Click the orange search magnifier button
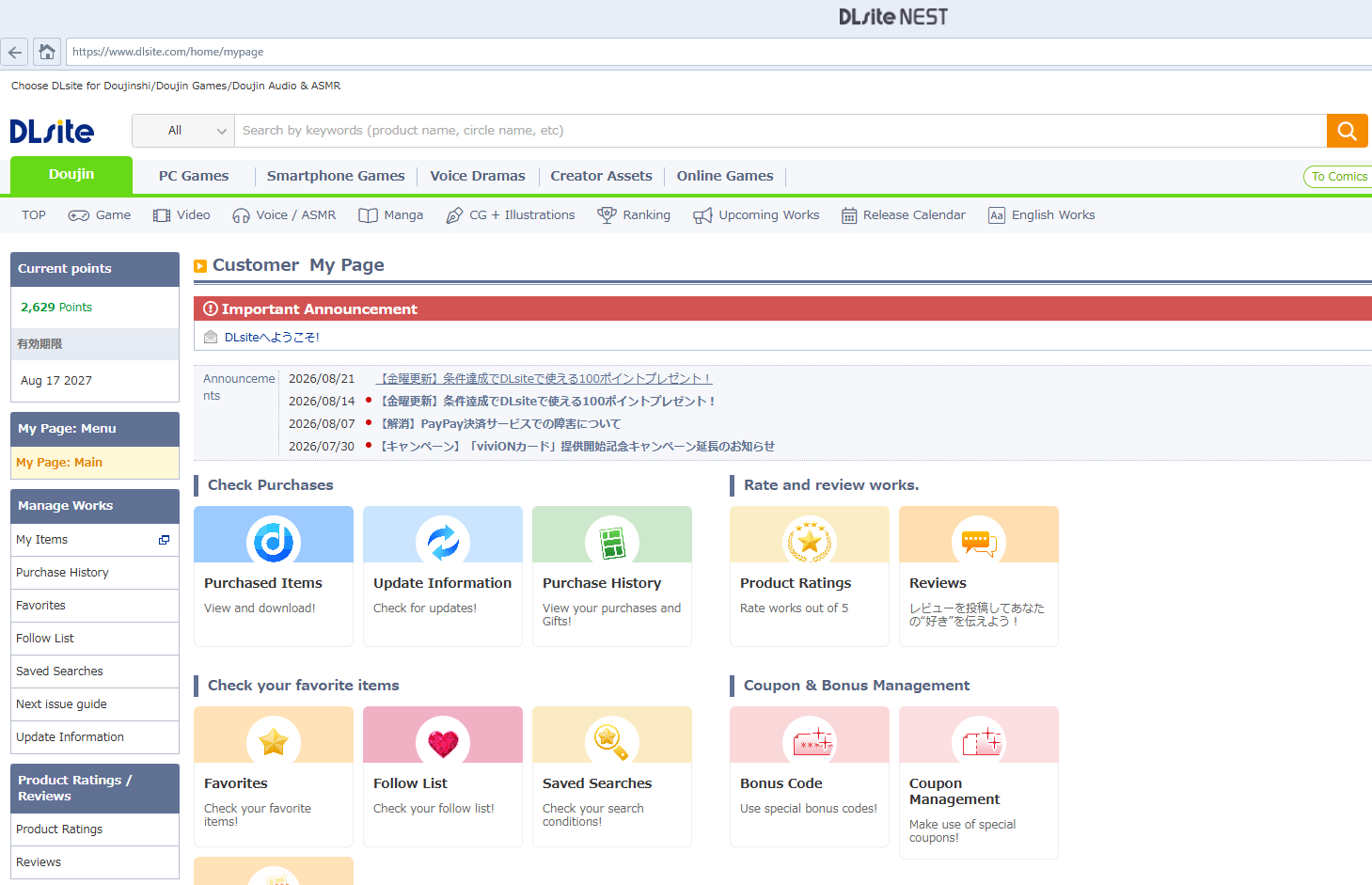Viewport: 1372px width, 885px height. click(1347, 131)
